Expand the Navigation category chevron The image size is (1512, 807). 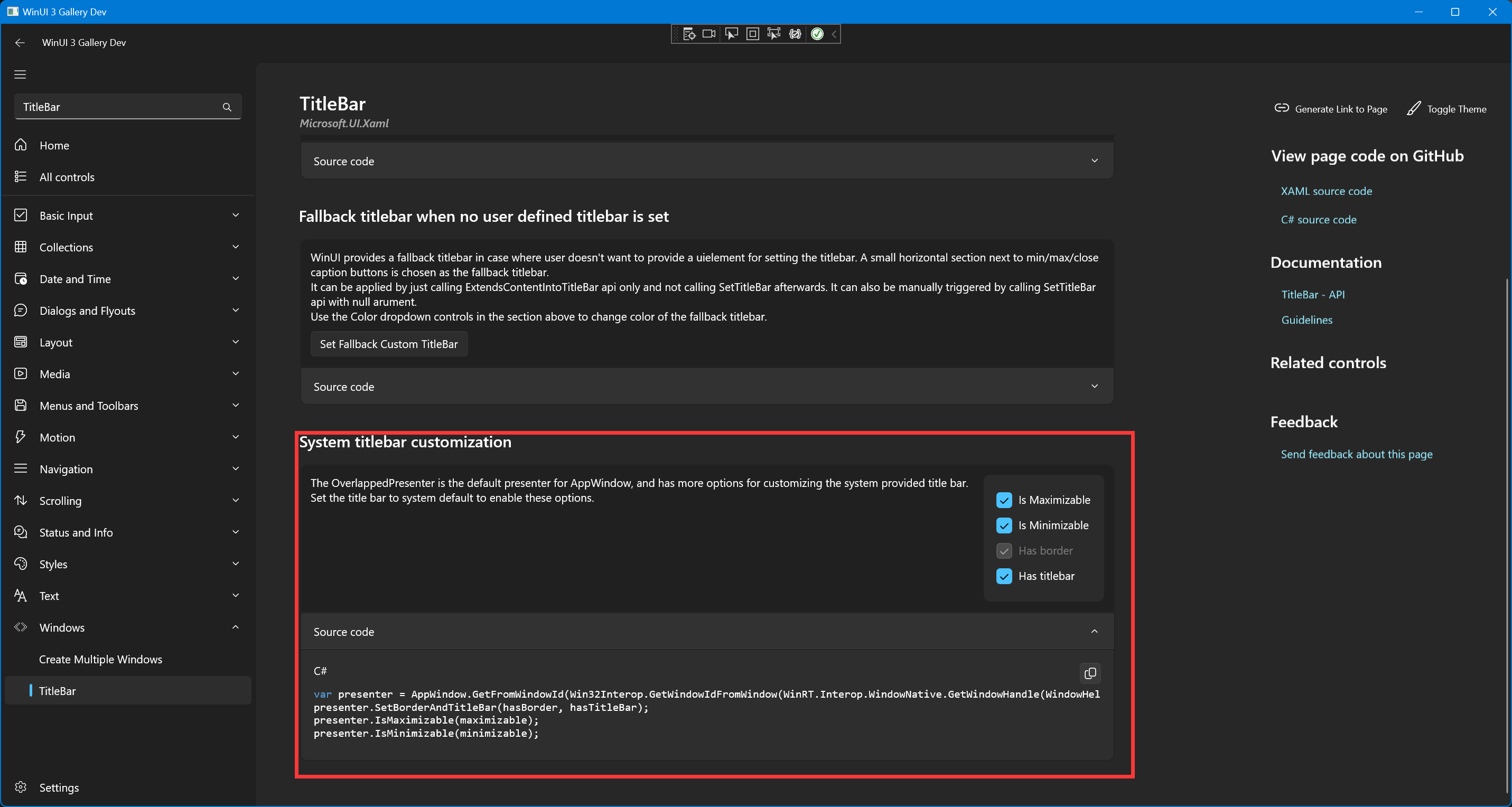click(236, 469)
